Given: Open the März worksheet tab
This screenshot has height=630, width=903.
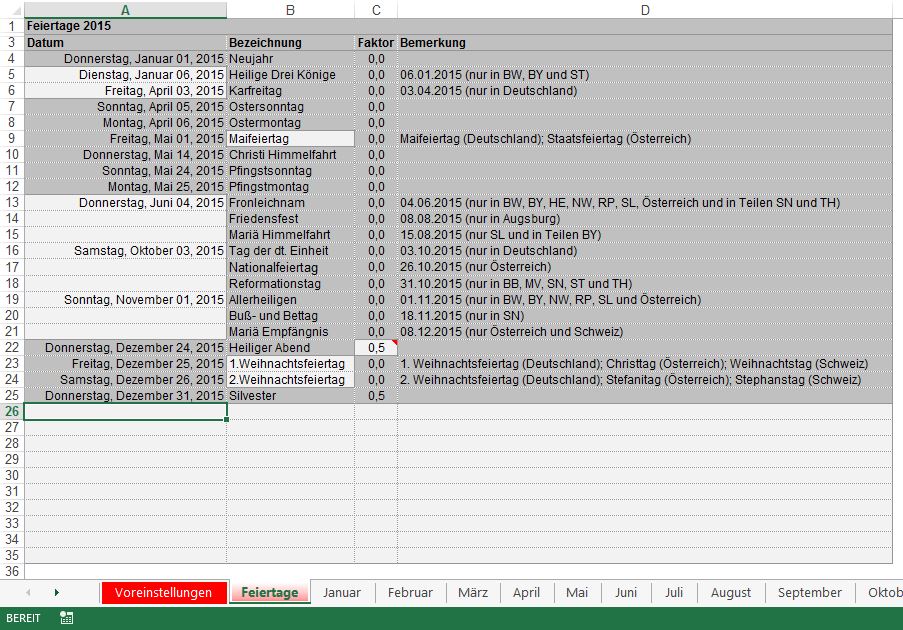Looking at the screenshot, I should coord(473,592).
